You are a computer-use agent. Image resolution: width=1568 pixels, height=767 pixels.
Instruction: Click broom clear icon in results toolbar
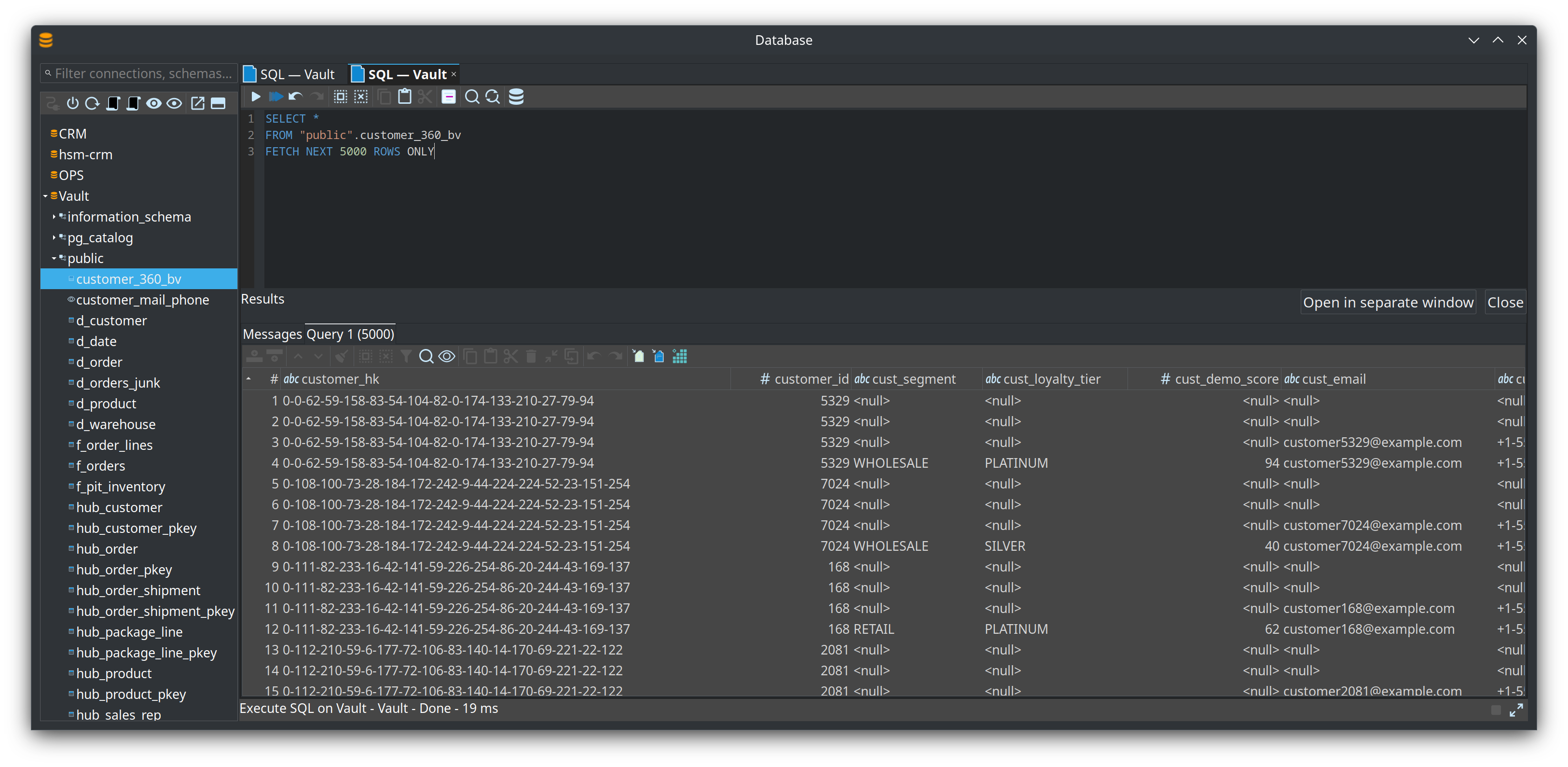click(x=342, y=356)
